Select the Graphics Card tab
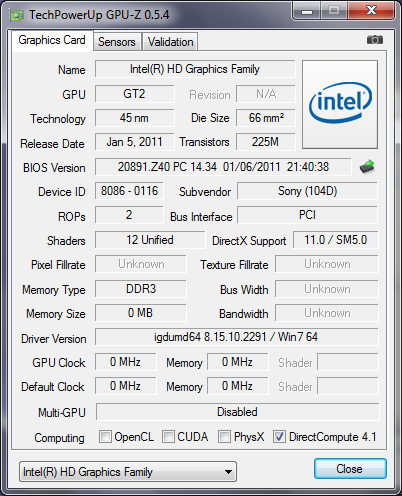402x496 pixels. (52, 40)
